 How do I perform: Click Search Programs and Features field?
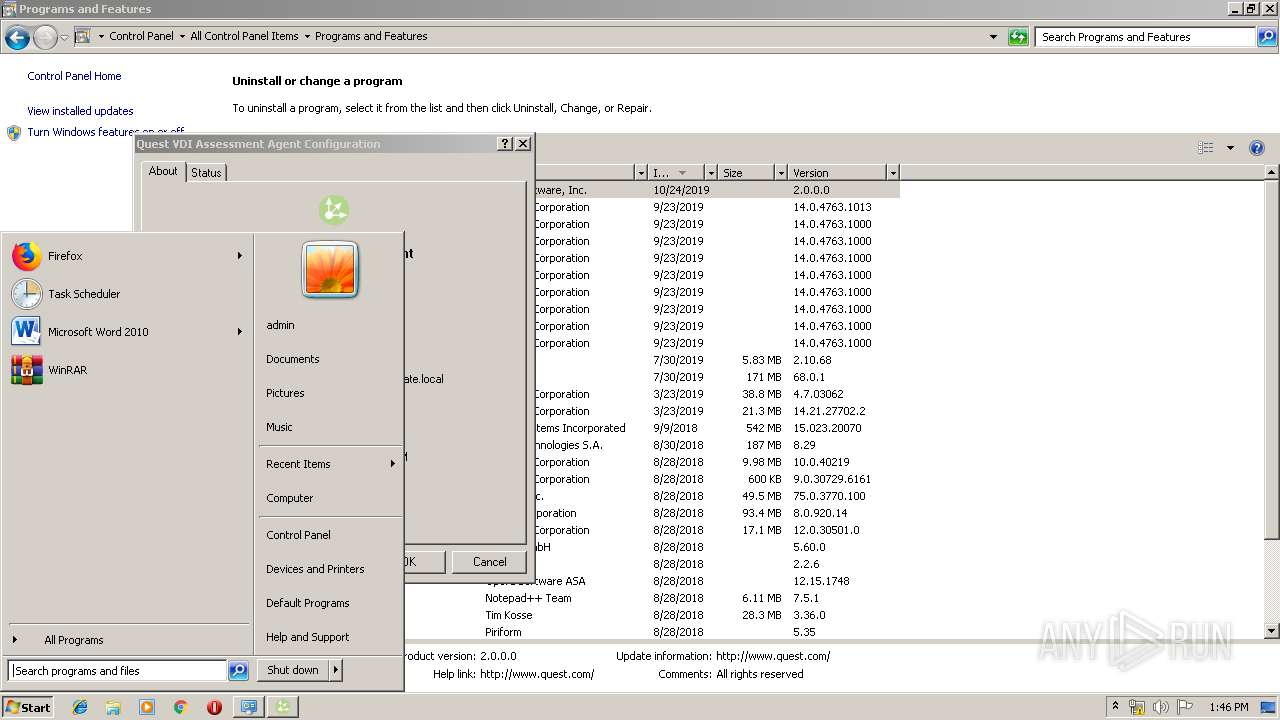[x=1146, y=37]
